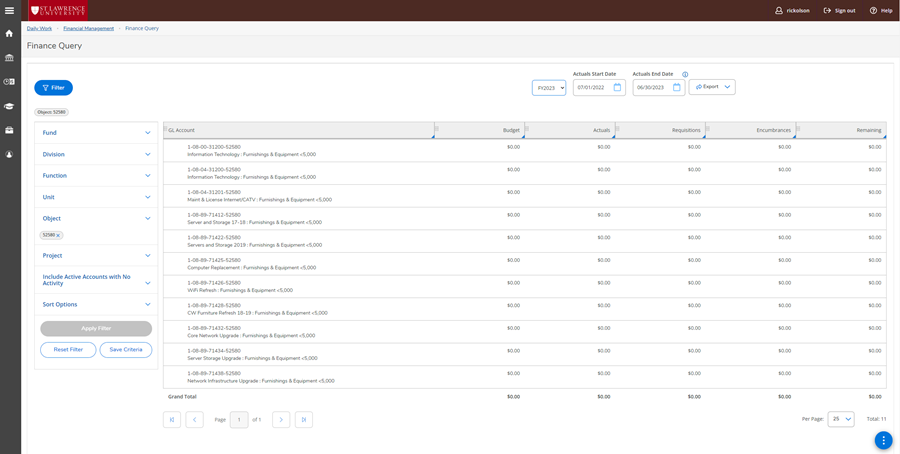Remove the 52580 object filter chip

tap(58, 236)
